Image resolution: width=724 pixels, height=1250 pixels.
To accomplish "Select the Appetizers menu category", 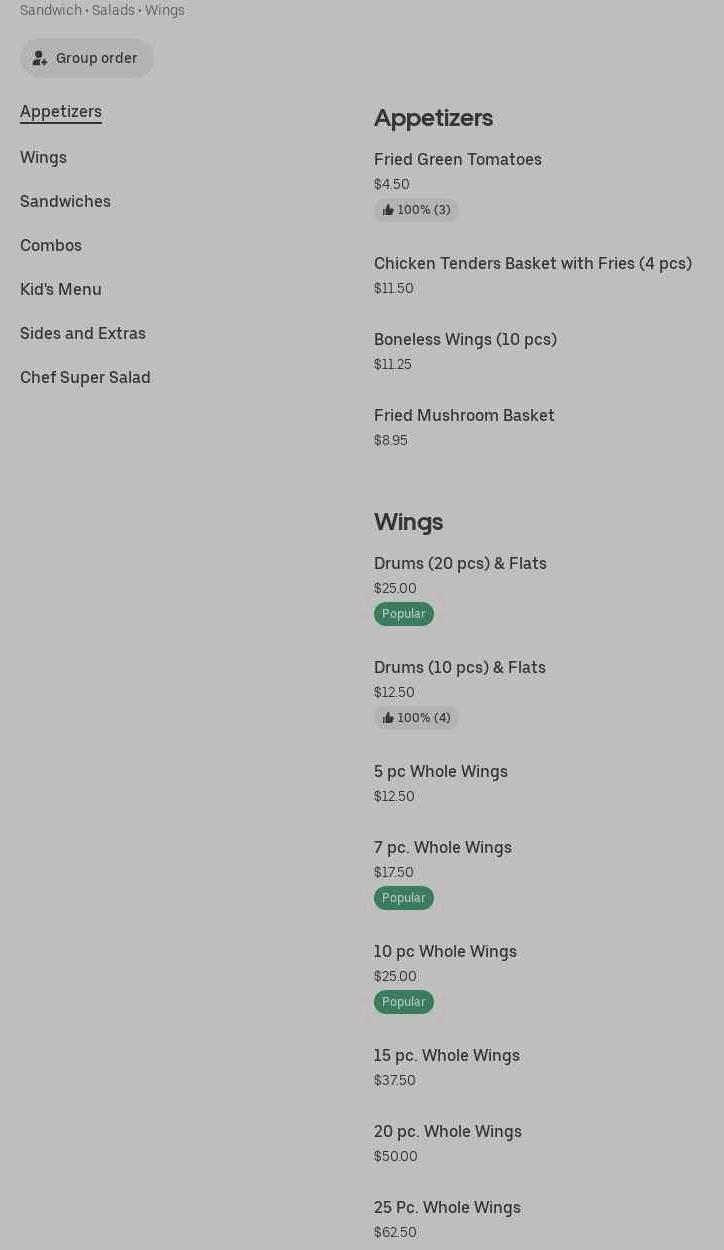I will click(61, 111).
